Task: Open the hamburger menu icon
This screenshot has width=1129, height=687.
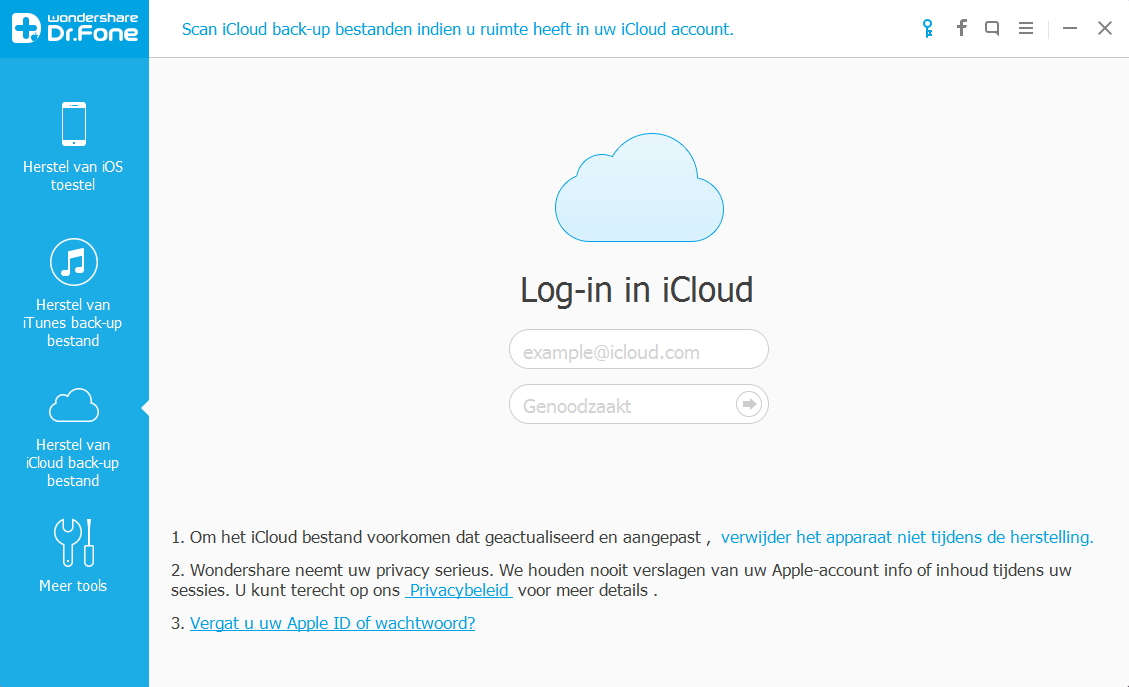Action: tap(1026, 28)
